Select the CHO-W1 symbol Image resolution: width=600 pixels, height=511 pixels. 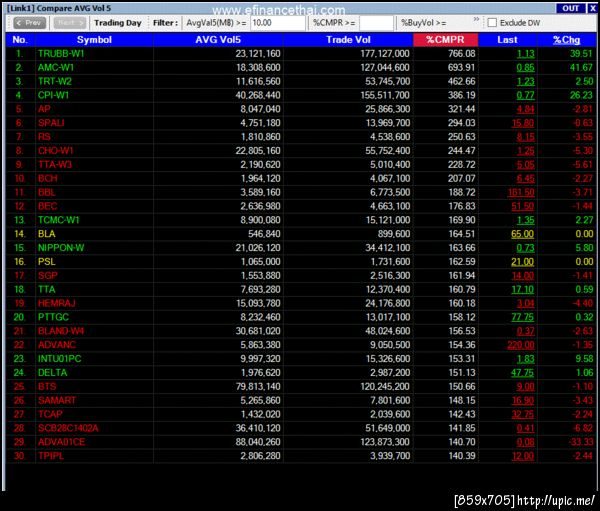click(55, 151)
